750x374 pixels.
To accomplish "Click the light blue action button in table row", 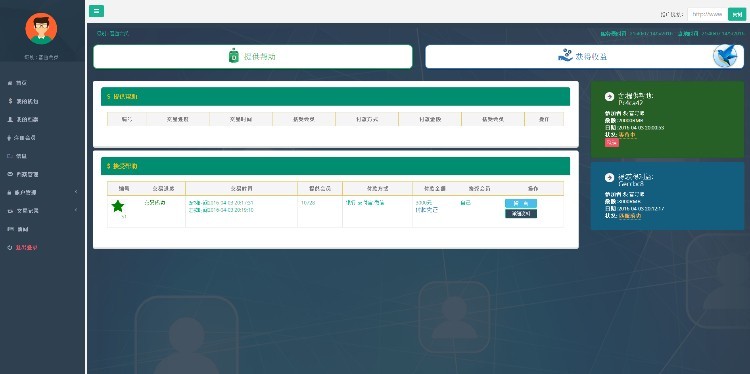I will pyautogui.click(x=521, y=203).
